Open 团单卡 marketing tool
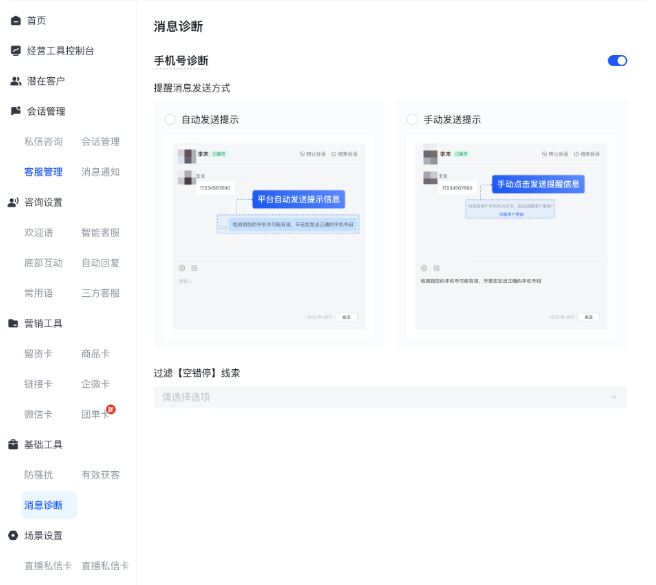Viewport: 656px width, 585px height. click(95, 414)
